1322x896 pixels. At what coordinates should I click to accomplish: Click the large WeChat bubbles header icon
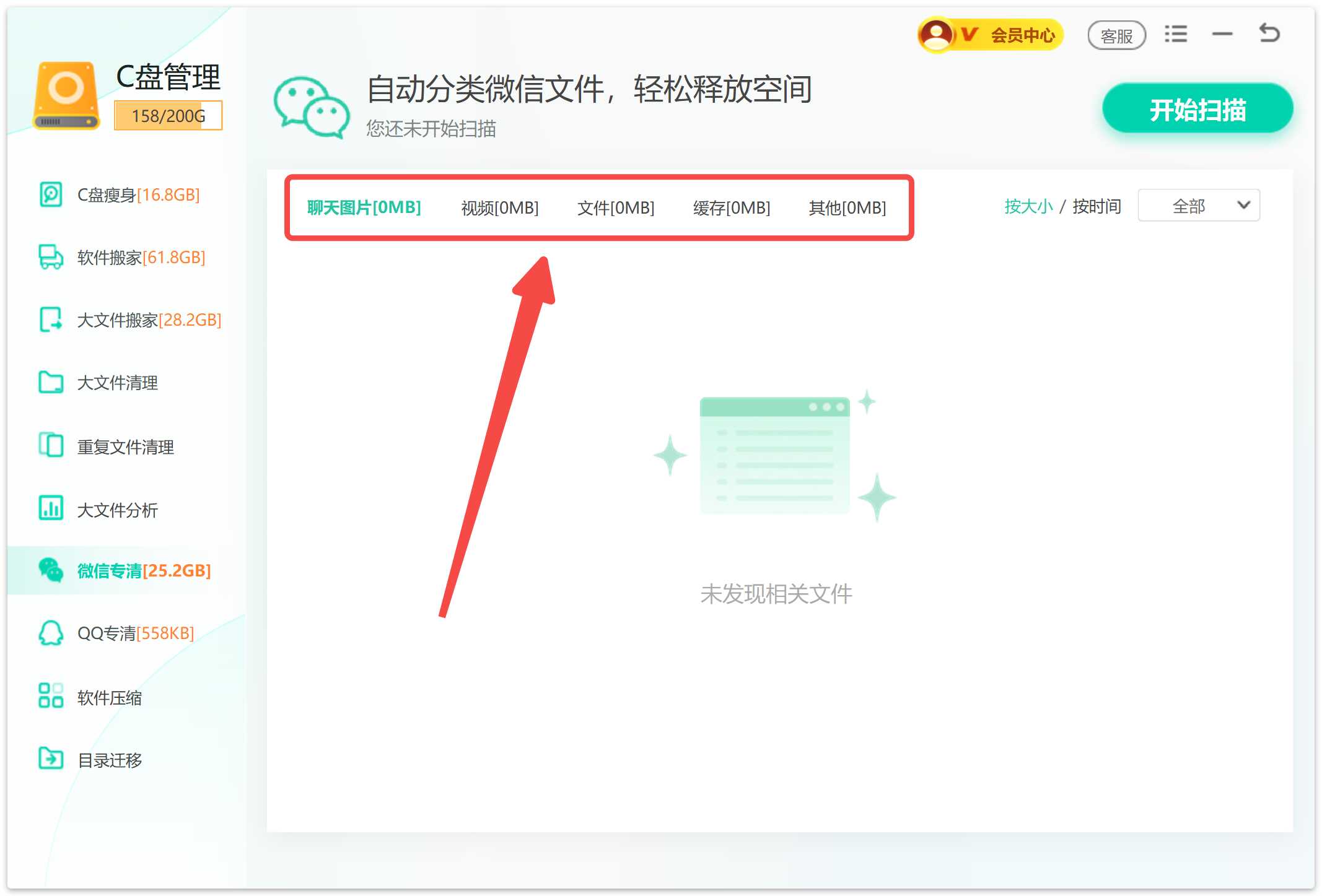[x=312, y=107]
